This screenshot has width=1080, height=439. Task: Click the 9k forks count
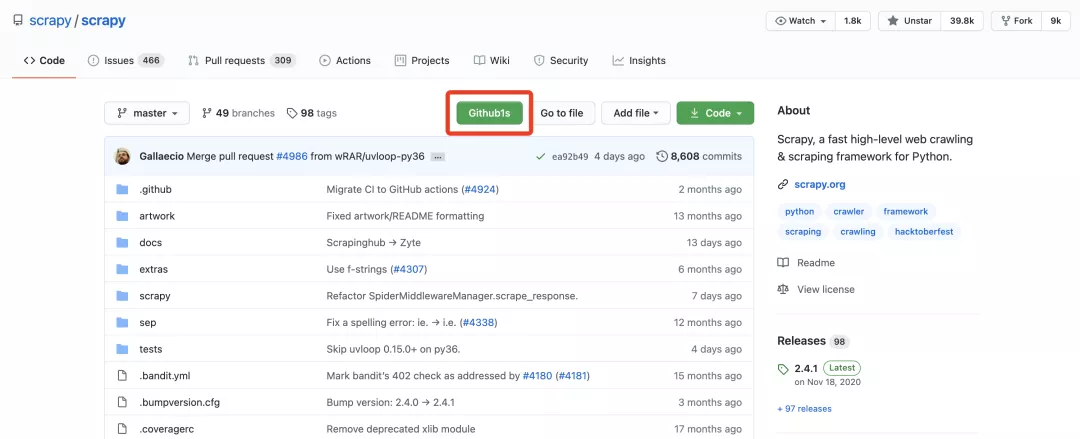click(x=1056, y=21)
